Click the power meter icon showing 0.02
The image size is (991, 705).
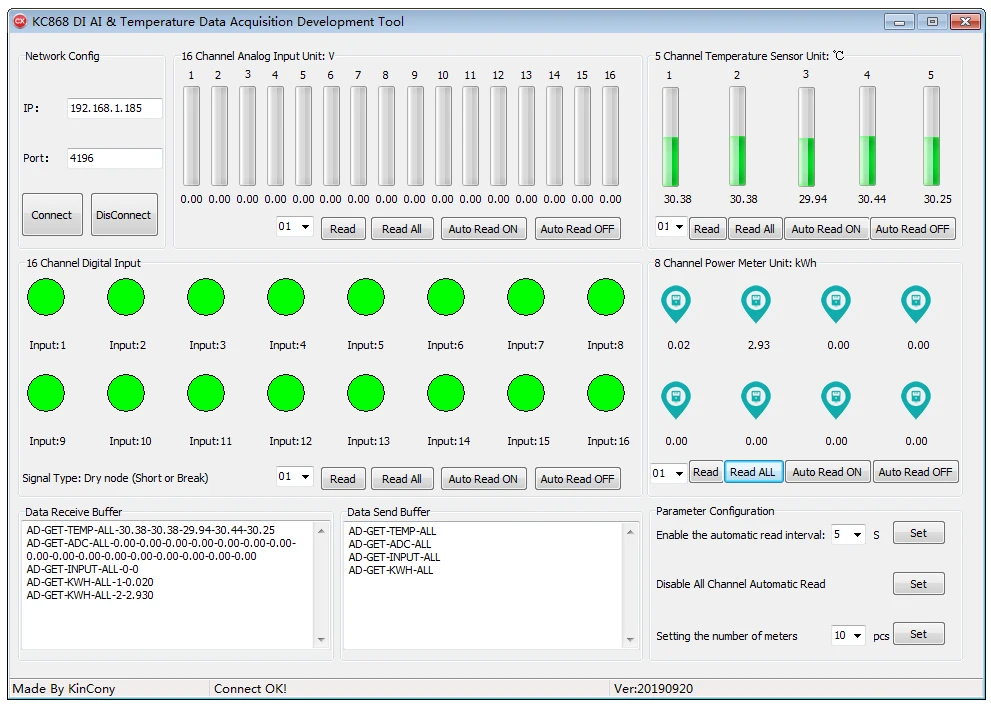click(x=676, y=304)
